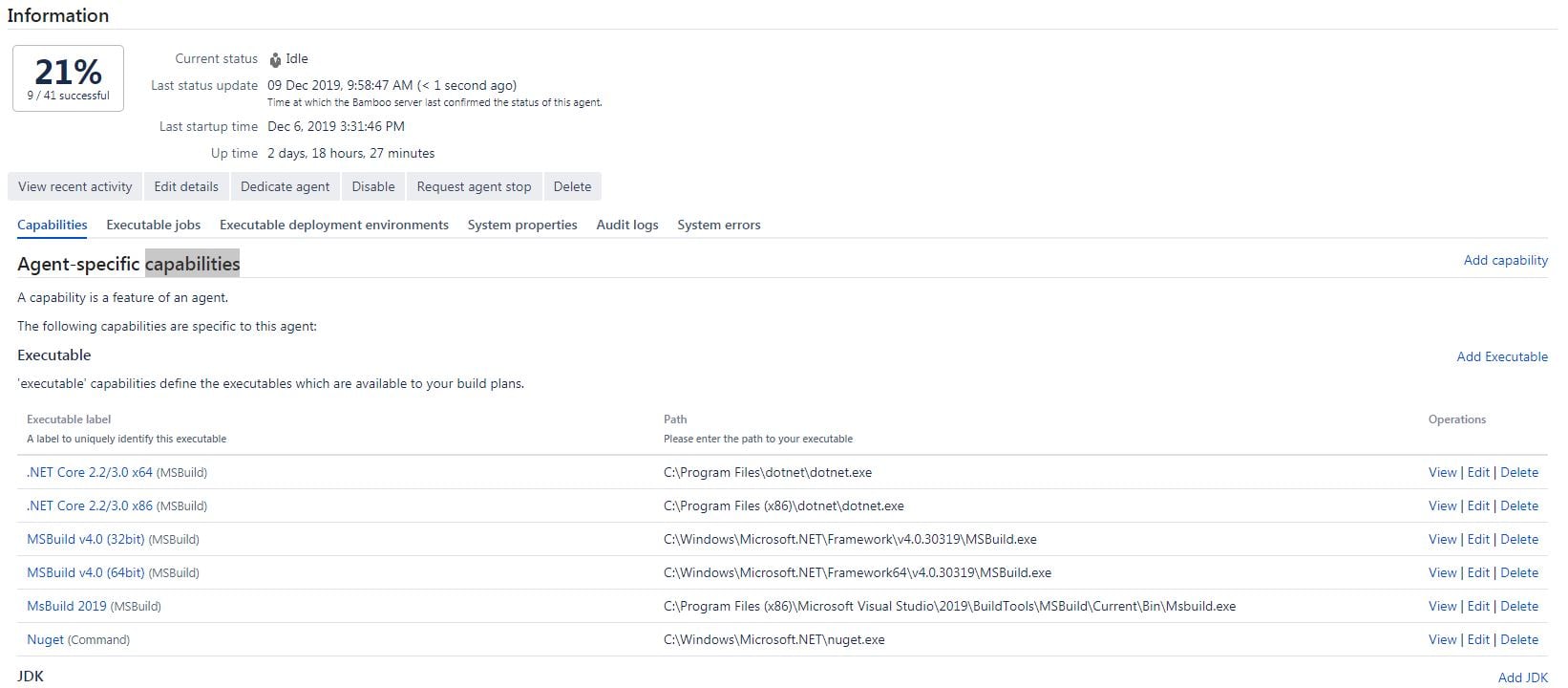Open the .NET Core 2.2/3.0 x64 executable link
The height and width of the screenshot is (688, 1568).
[x=90, y=472]
